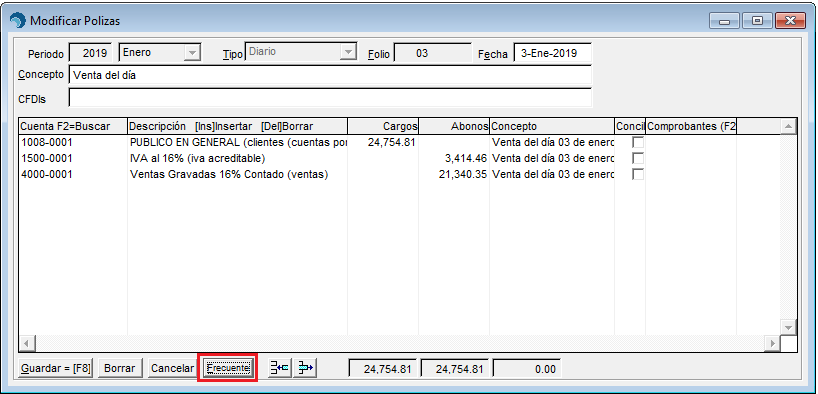Click Comprobantes cell of 1008-0001 row
The image size is (818, 394).
691,142
